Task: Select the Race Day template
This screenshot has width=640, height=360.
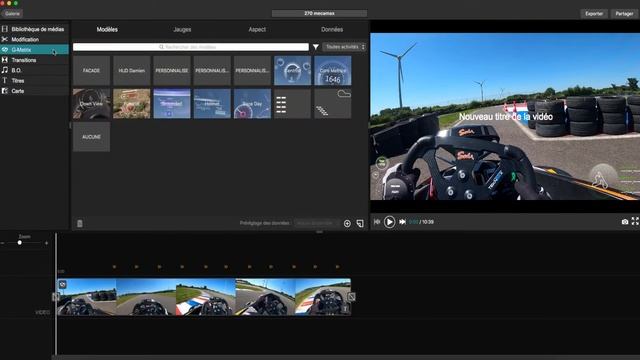Action: [x=252, y=104]
